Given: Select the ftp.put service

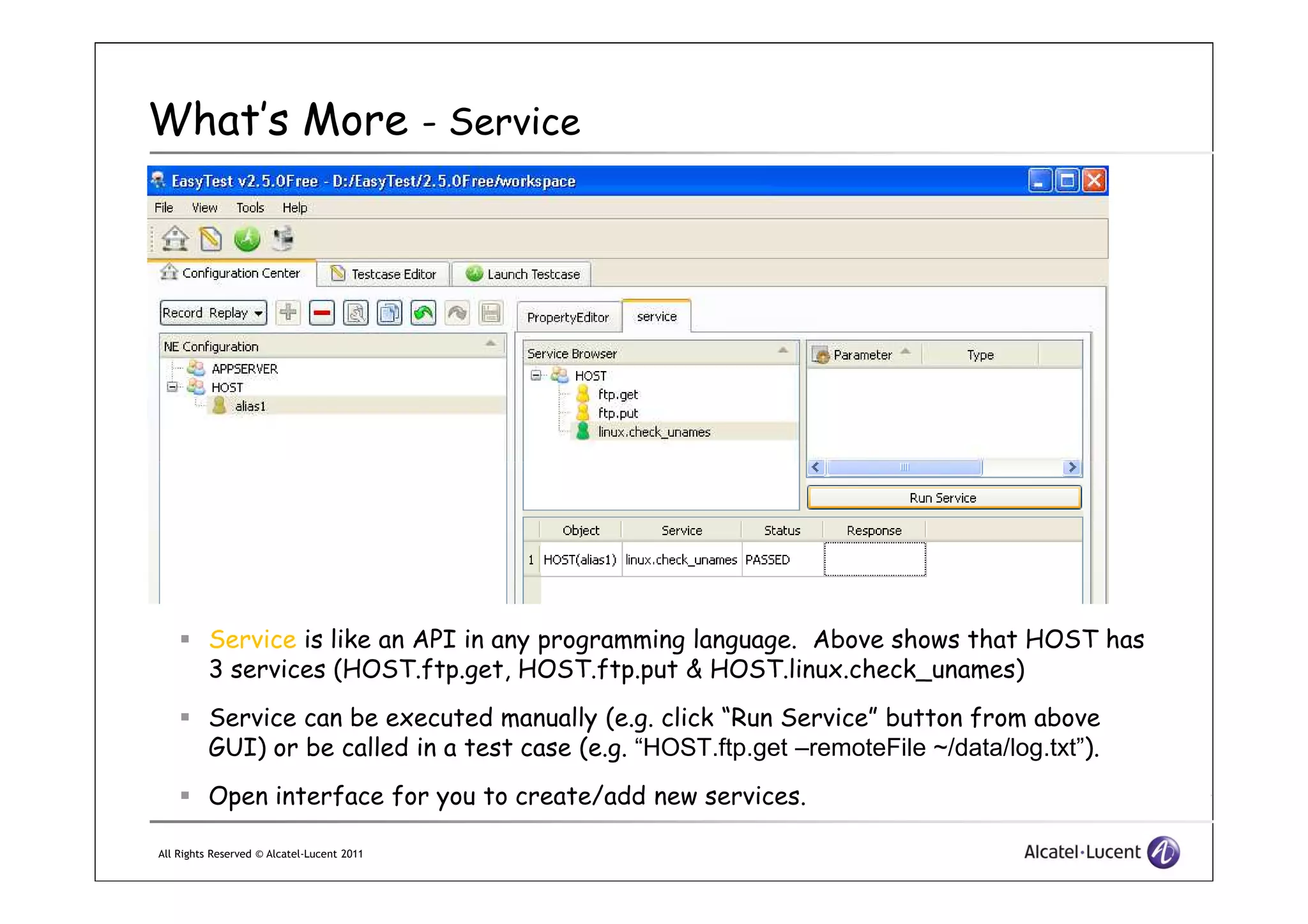Looking at the screenshot, I should (618, 413).
